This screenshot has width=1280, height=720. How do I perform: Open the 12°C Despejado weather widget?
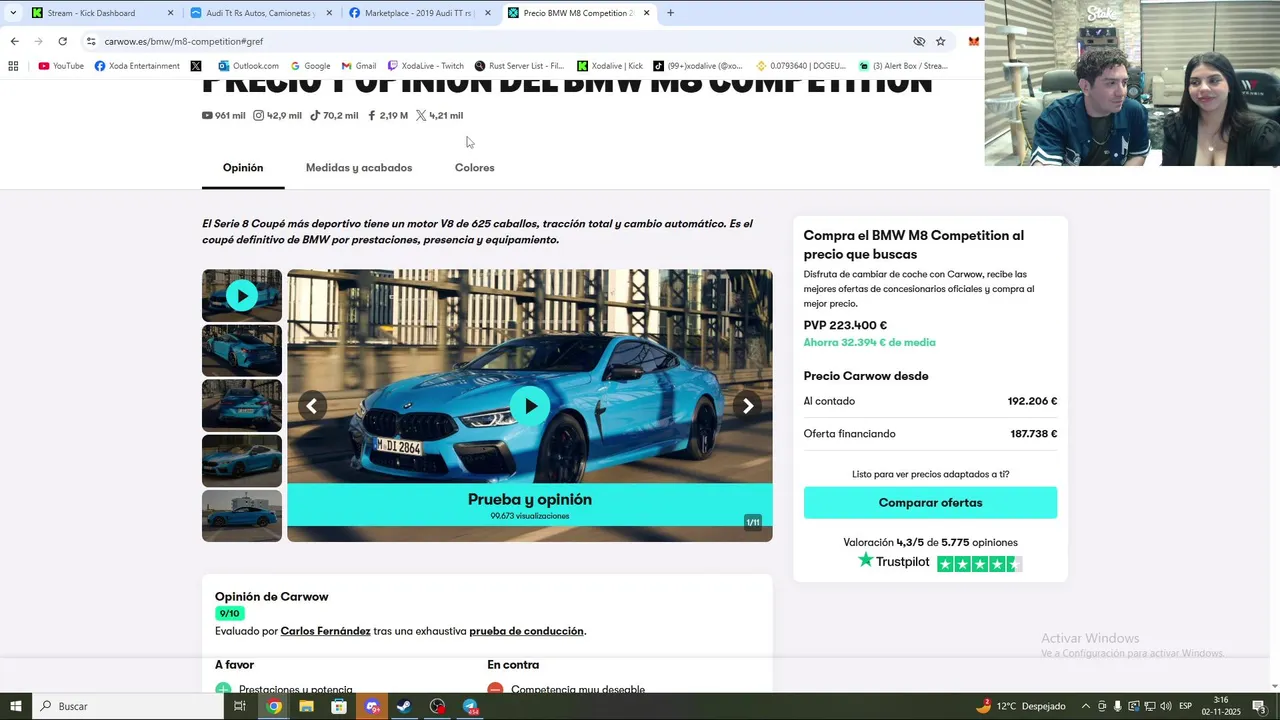coord(1020,706)
